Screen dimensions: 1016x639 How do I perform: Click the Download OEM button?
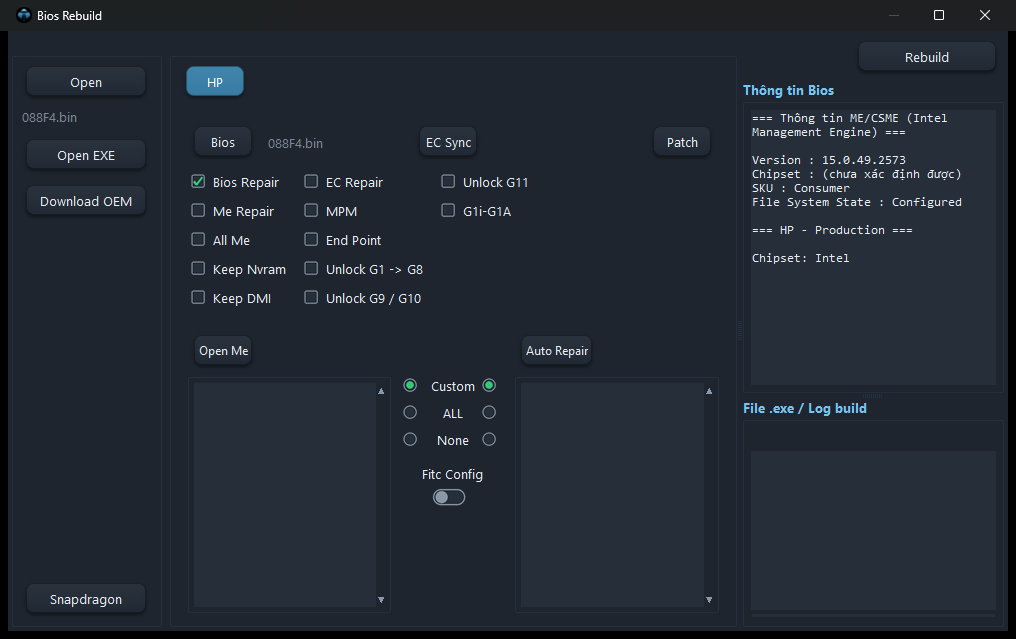[x=86, y=202]
